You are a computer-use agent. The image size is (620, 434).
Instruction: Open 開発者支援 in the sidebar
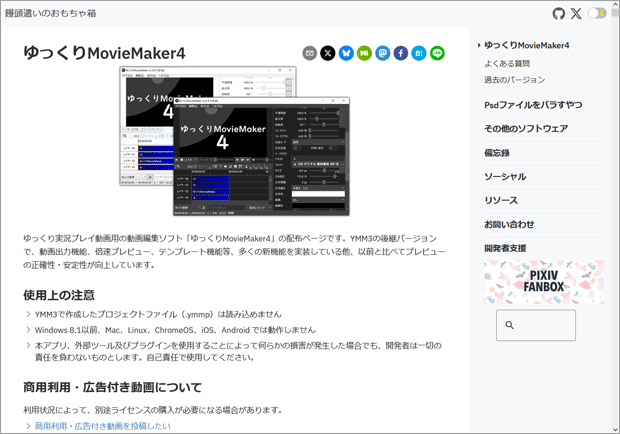(505, 248)
